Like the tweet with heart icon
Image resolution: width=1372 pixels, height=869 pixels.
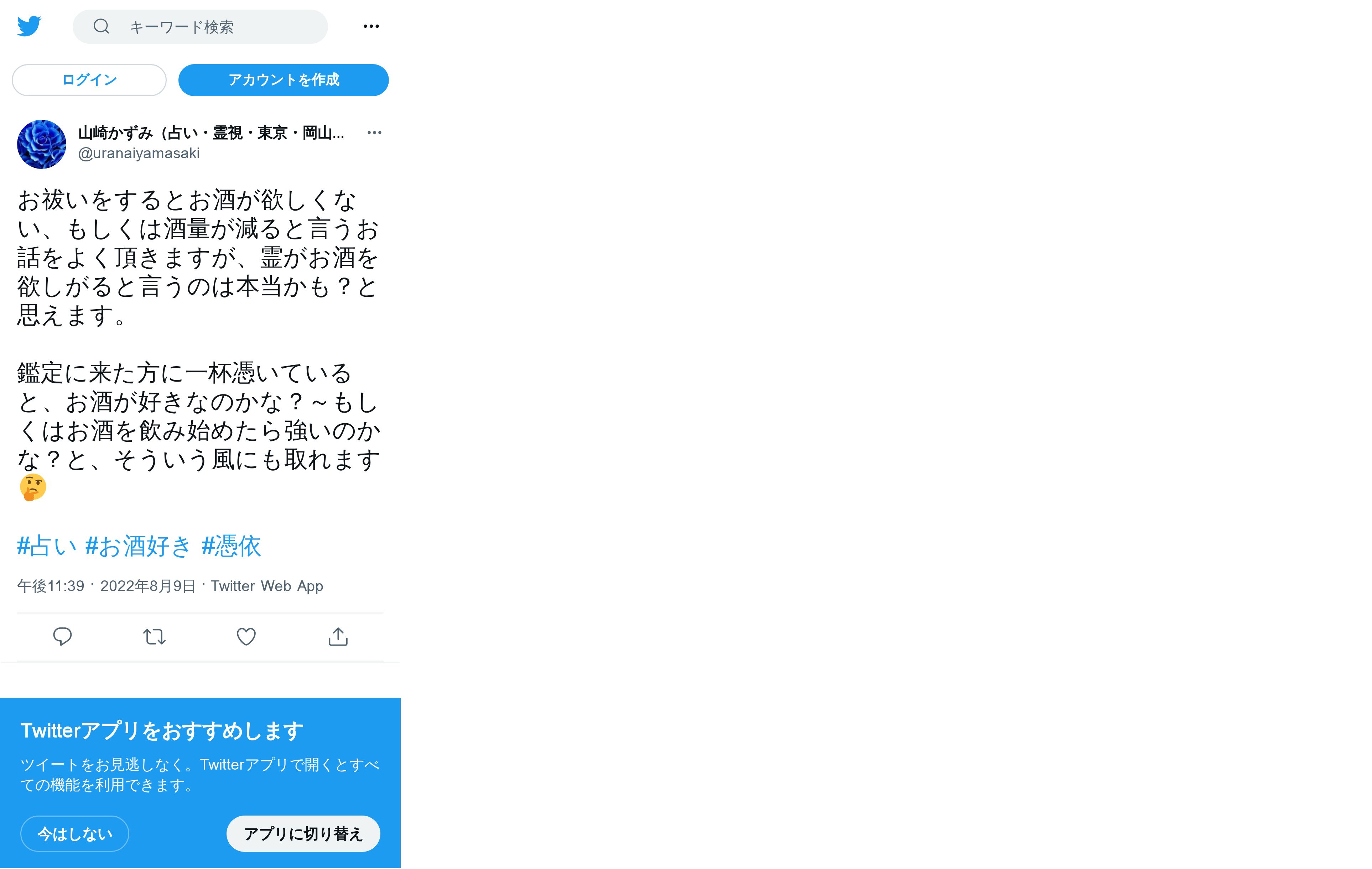pos(246,636)
